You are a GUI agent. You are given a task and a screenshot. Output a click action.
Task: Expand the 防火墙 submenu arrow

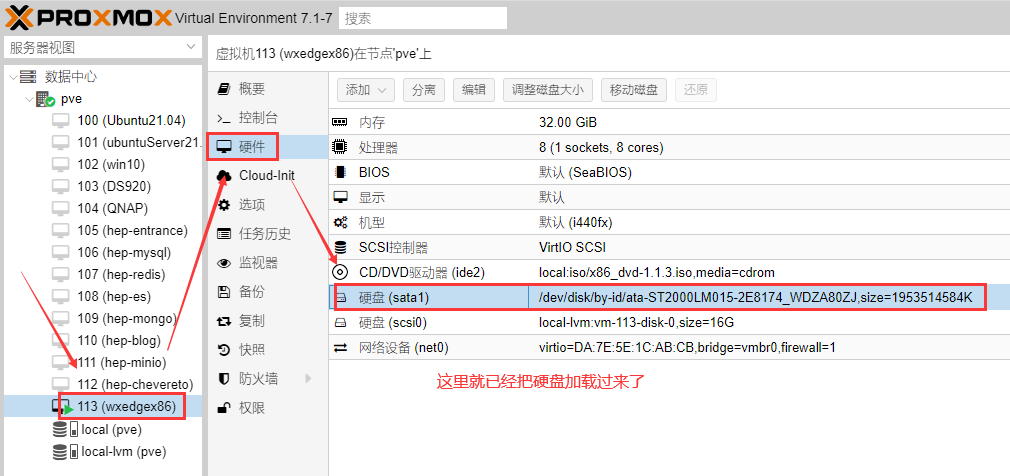(x=308, y=378)
